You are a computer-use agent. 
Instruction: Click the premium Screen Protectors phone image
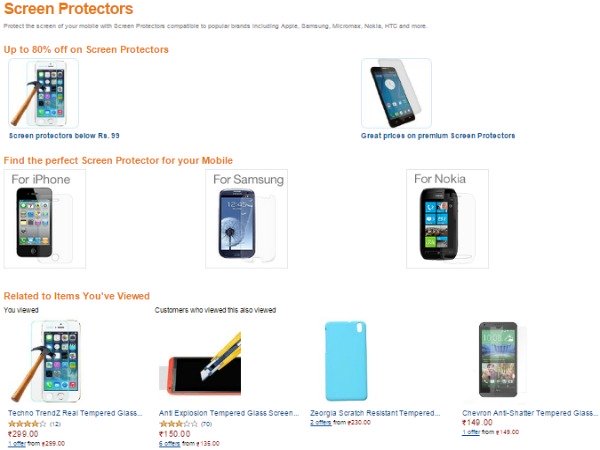coord(396,93)
